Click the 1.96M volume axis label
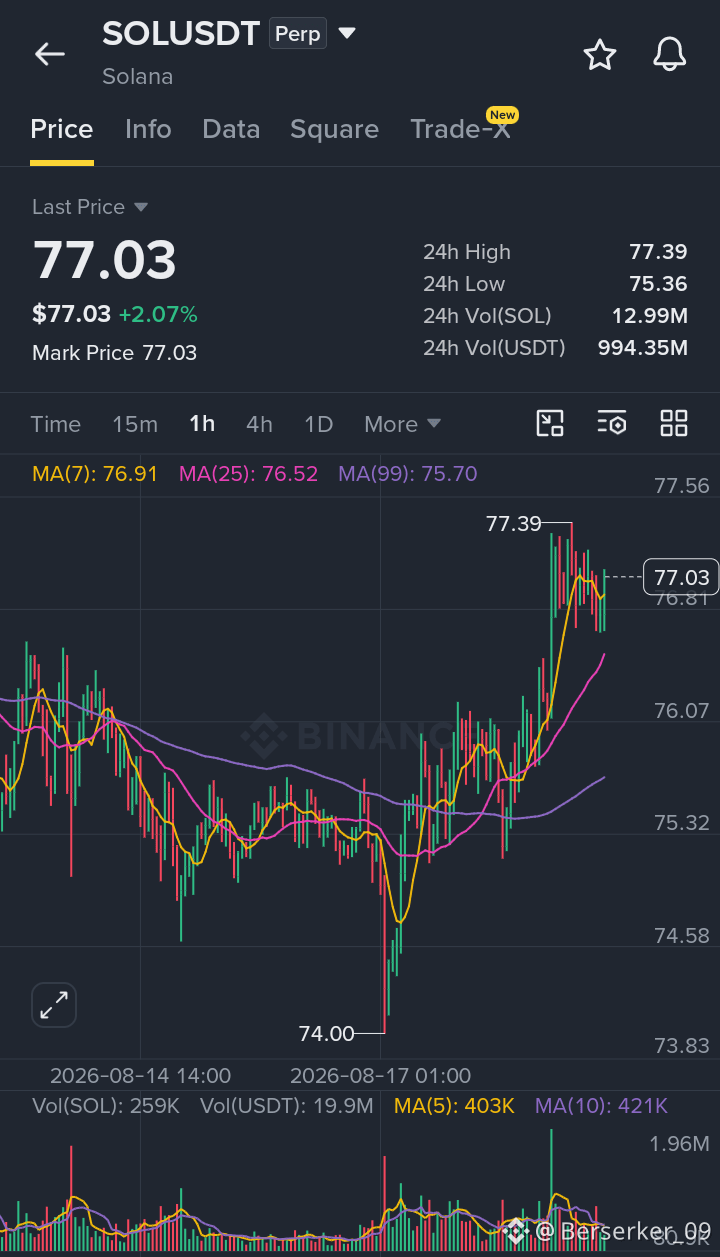The height and width of the screenshot is (1257, 720). click(680, 1143)
